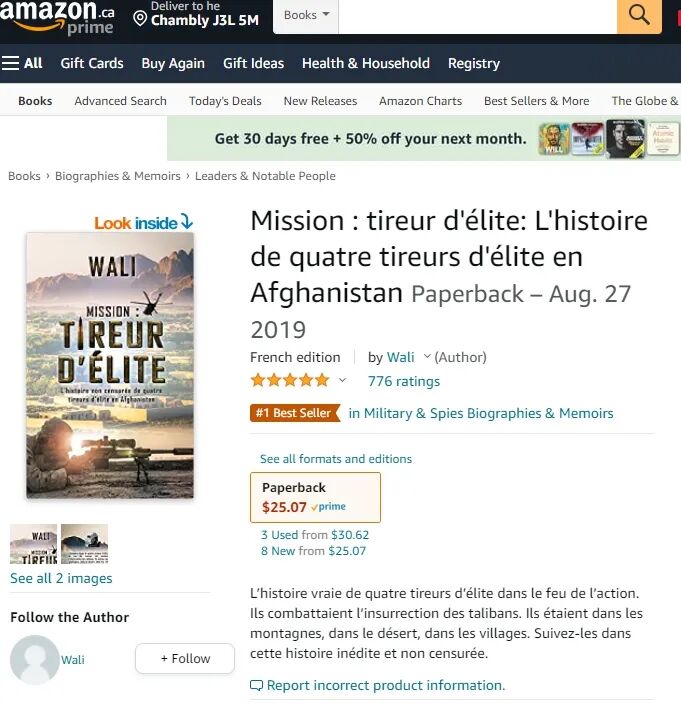Open the Gift Cards menu item

(x=92, y=63)
